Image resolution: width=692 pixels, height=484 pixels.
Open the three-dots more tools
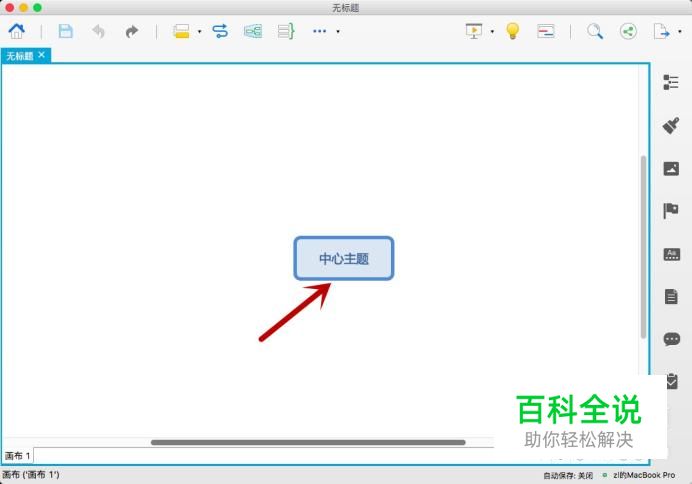320,31
